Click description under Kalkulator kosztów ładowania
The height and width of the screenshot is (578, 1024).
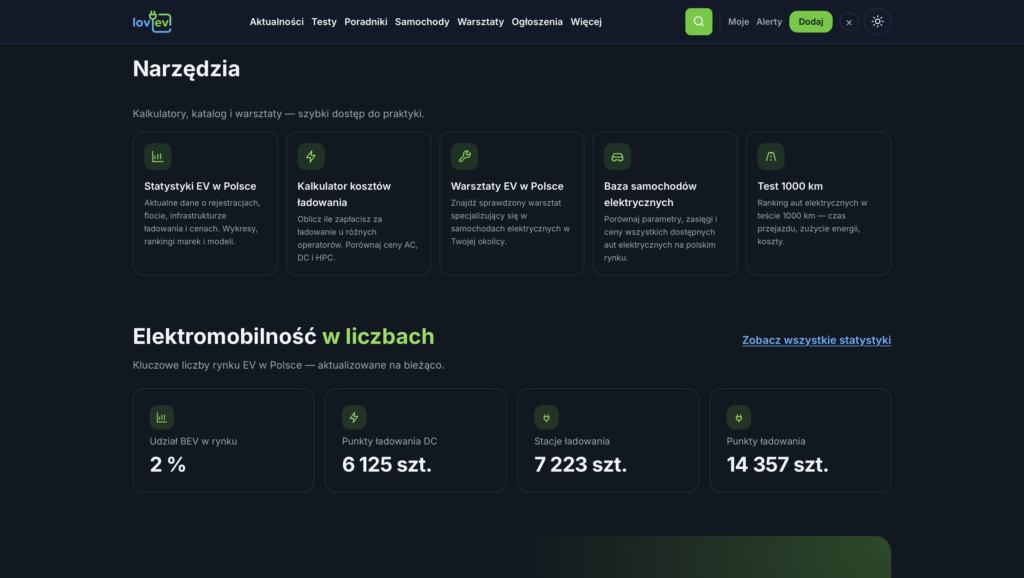tap(357, 238)
